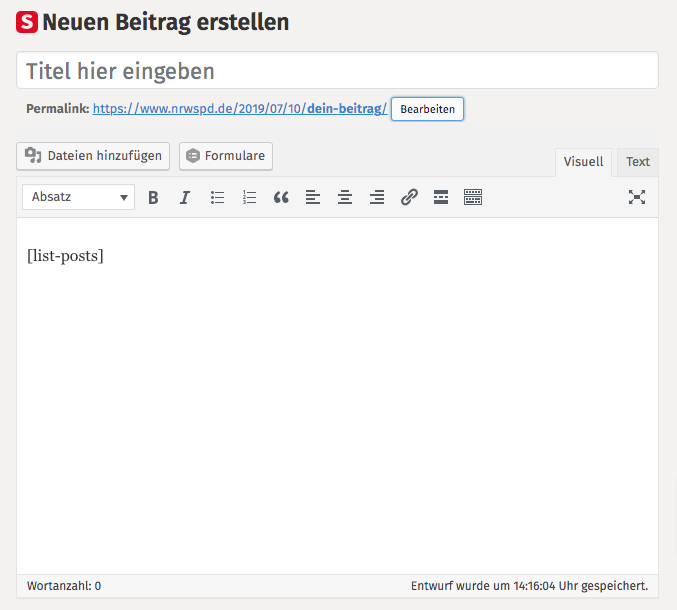Click the Dateien hinzufügen button
677x610 pixels.
tap(93, 156)
